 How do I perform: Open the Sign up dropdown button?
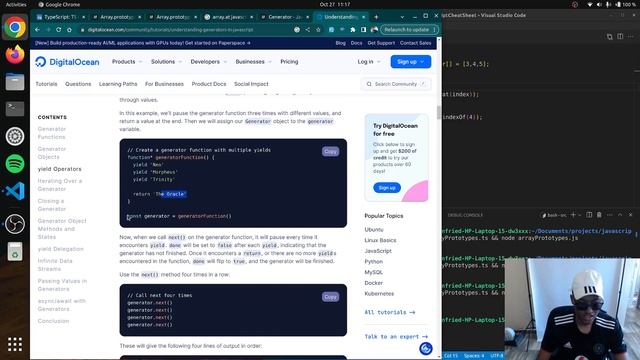pyautogui.click(x=411, y=62)
